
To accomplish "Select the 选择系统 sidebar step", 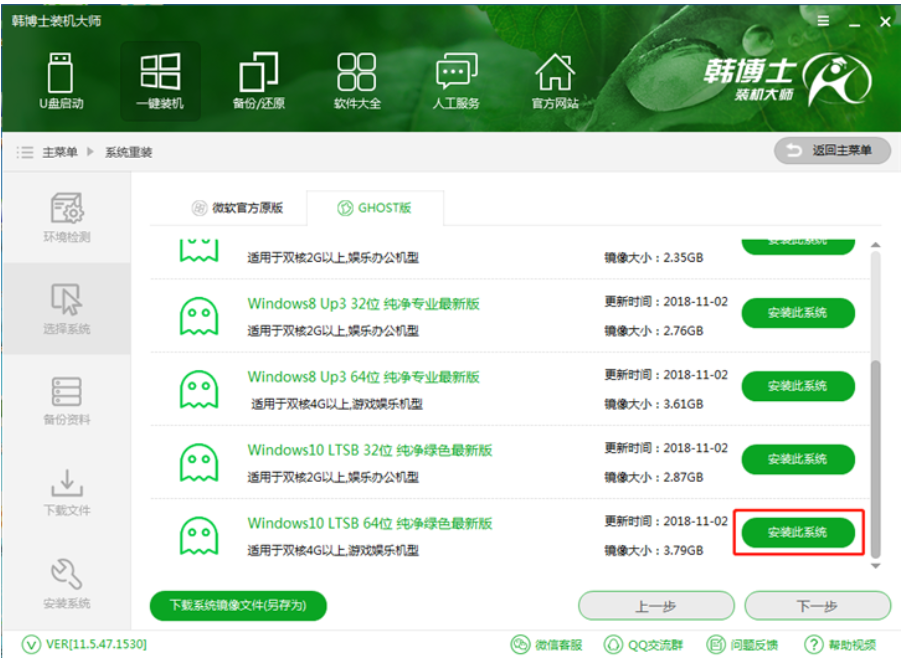I will coord(67,308).
